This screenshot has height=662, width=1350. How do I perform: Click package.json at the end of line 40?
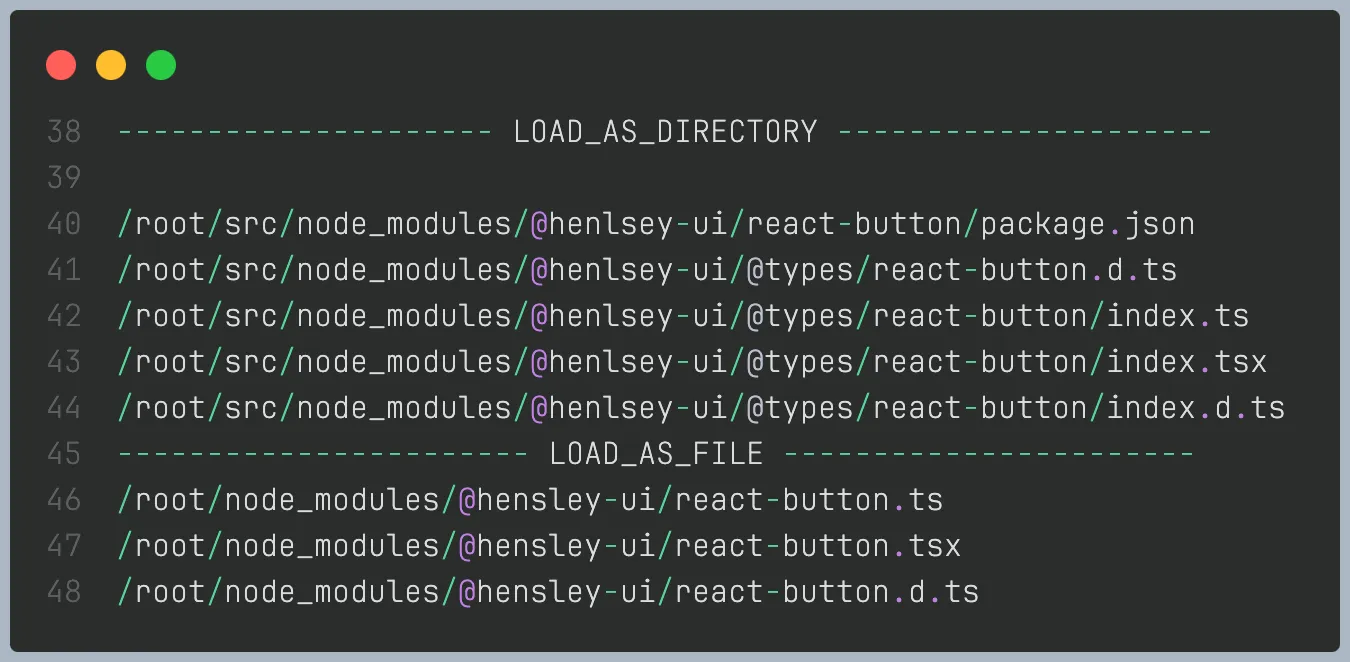click(x=1087, y=224)
